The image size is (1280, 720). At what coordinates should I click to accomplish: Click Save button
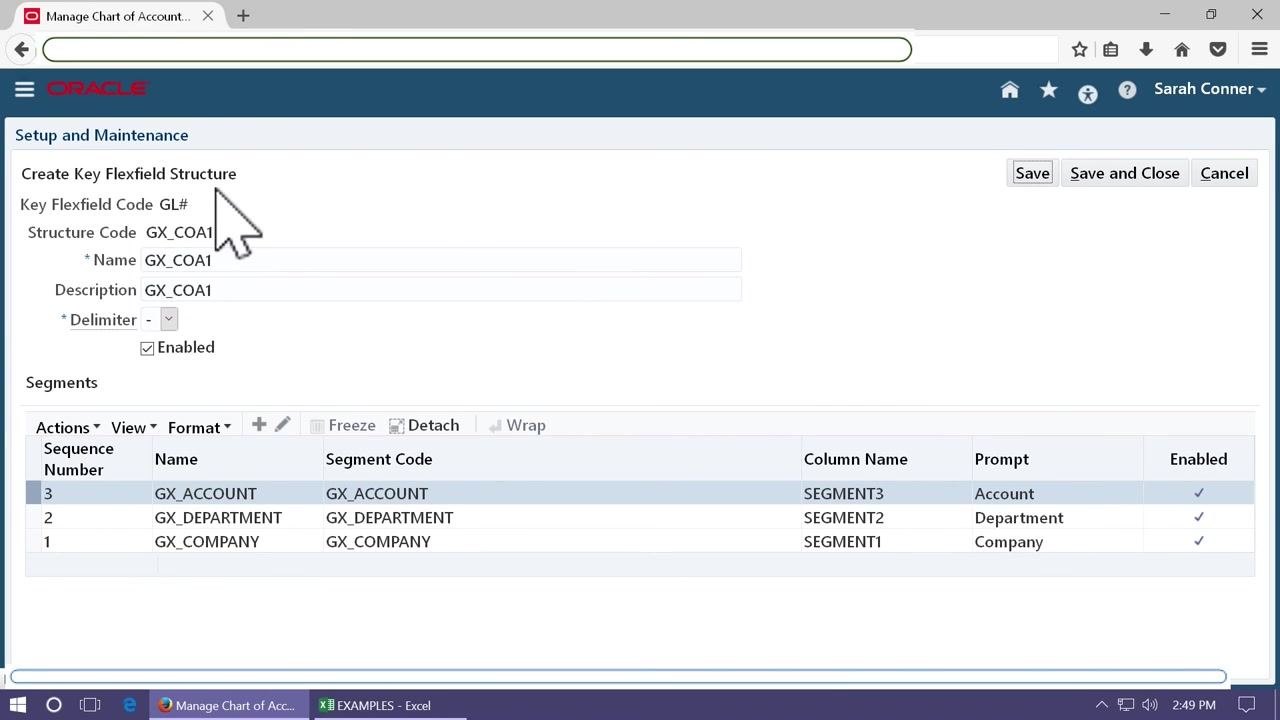(1032, 173)
